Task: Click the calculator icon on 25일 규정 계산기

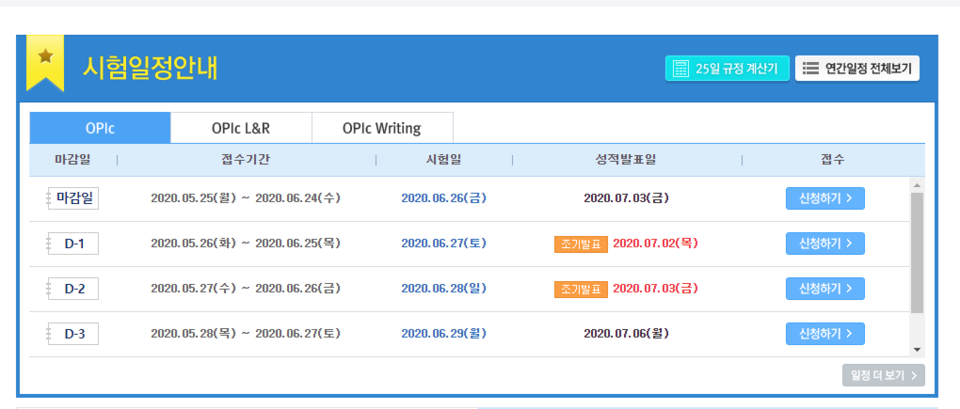Action: pyautogui.click(x=680, y=69)
